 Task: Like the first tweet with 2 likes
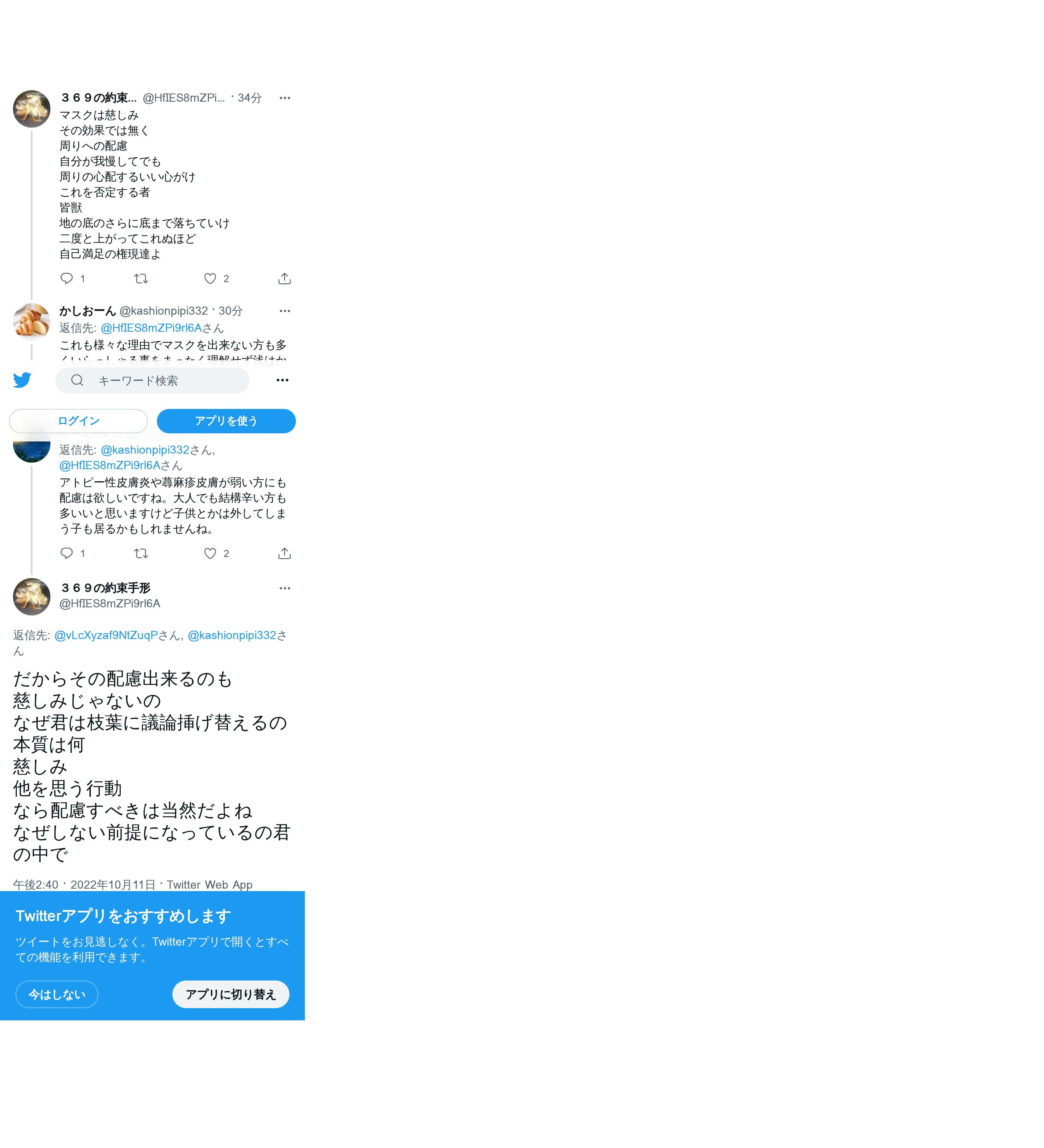click(210, 278)
